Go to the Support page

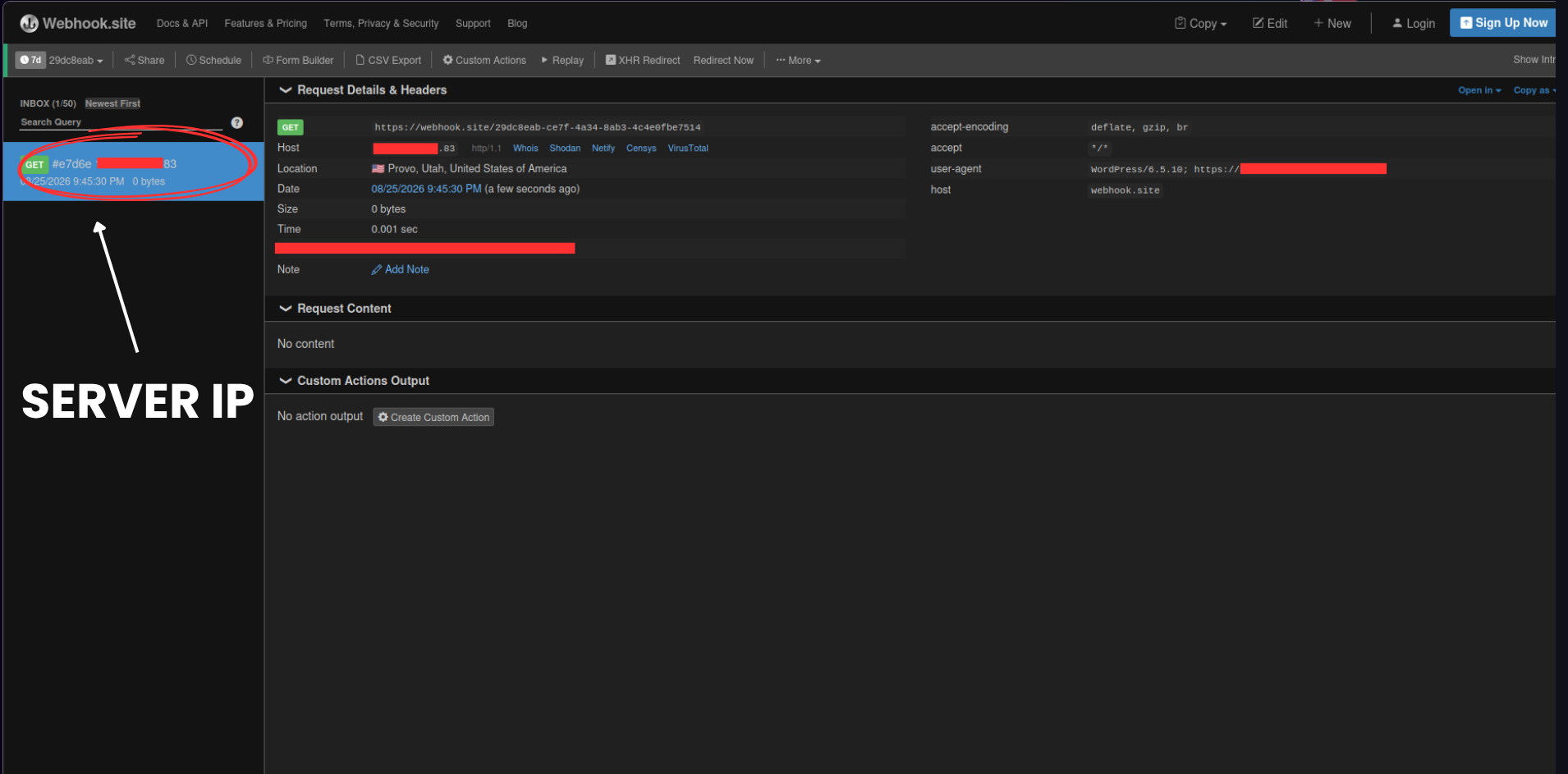pos(473,23)
